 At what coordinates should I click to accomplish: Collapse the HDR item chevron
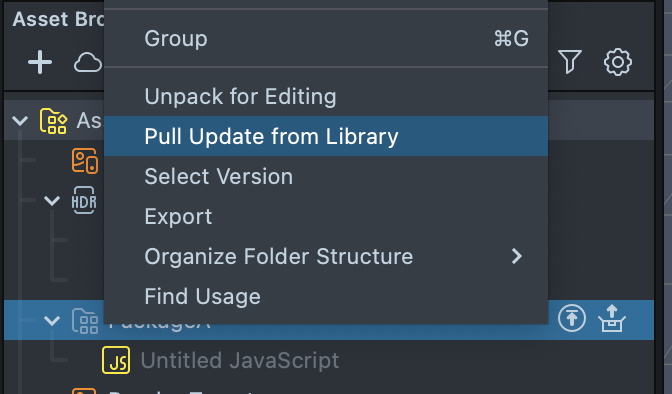pos(52,201)
